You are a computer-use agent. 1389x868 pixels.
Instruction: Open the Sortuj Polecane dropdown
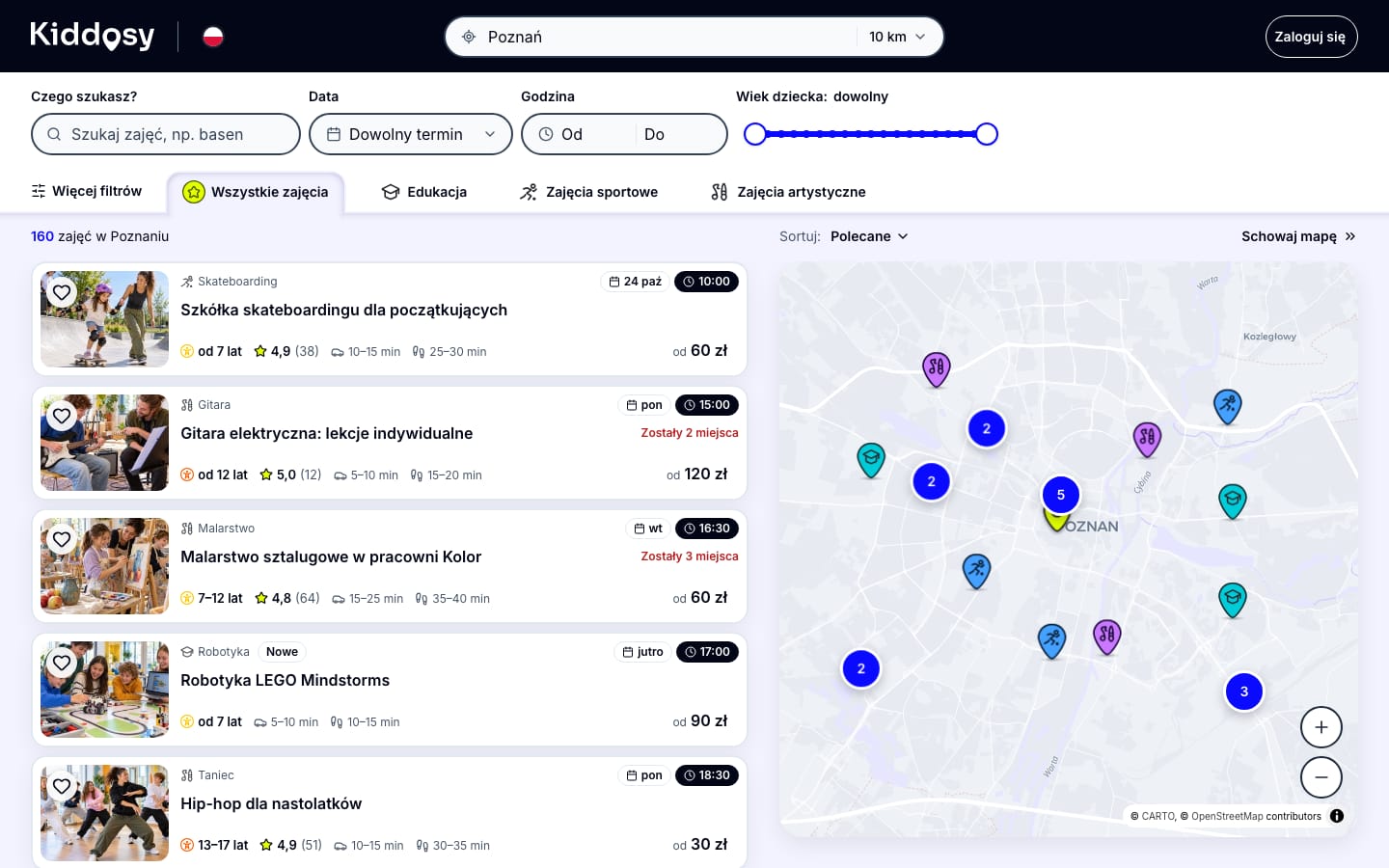(869, 236)
